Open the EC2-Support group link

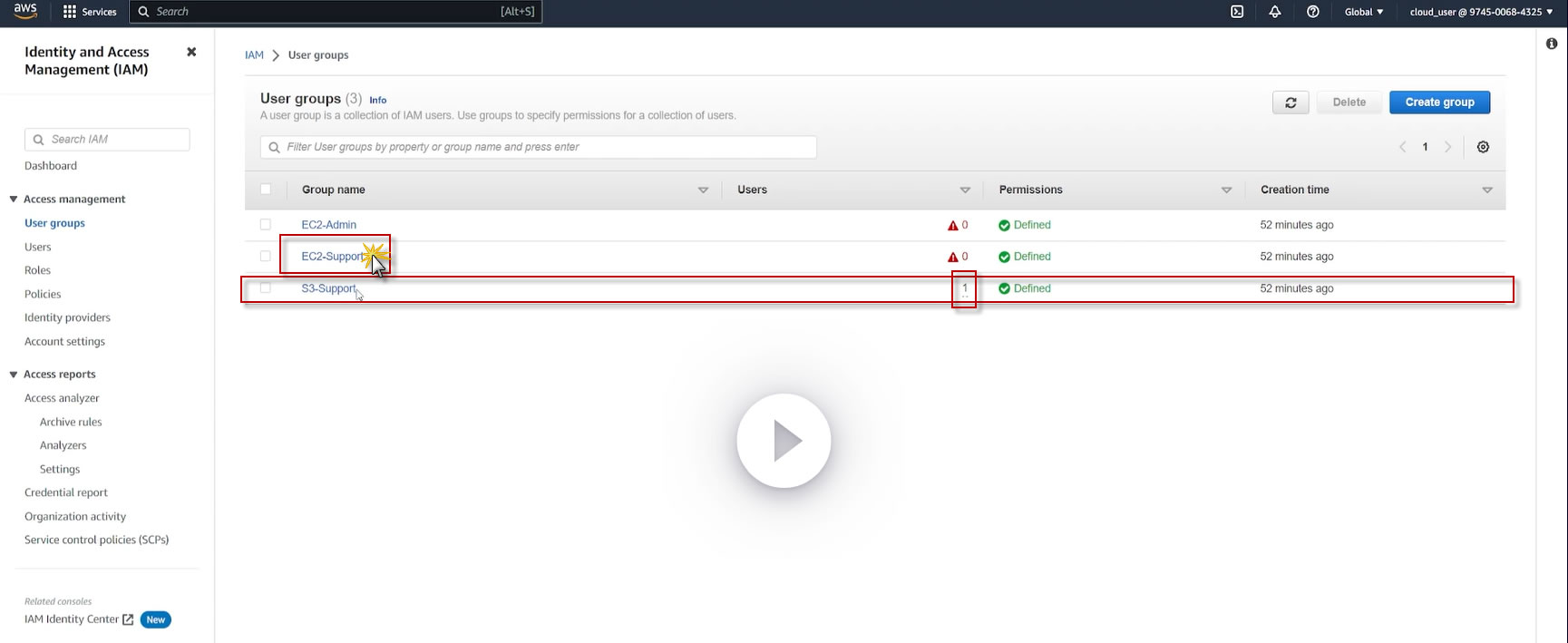point(332,257)
